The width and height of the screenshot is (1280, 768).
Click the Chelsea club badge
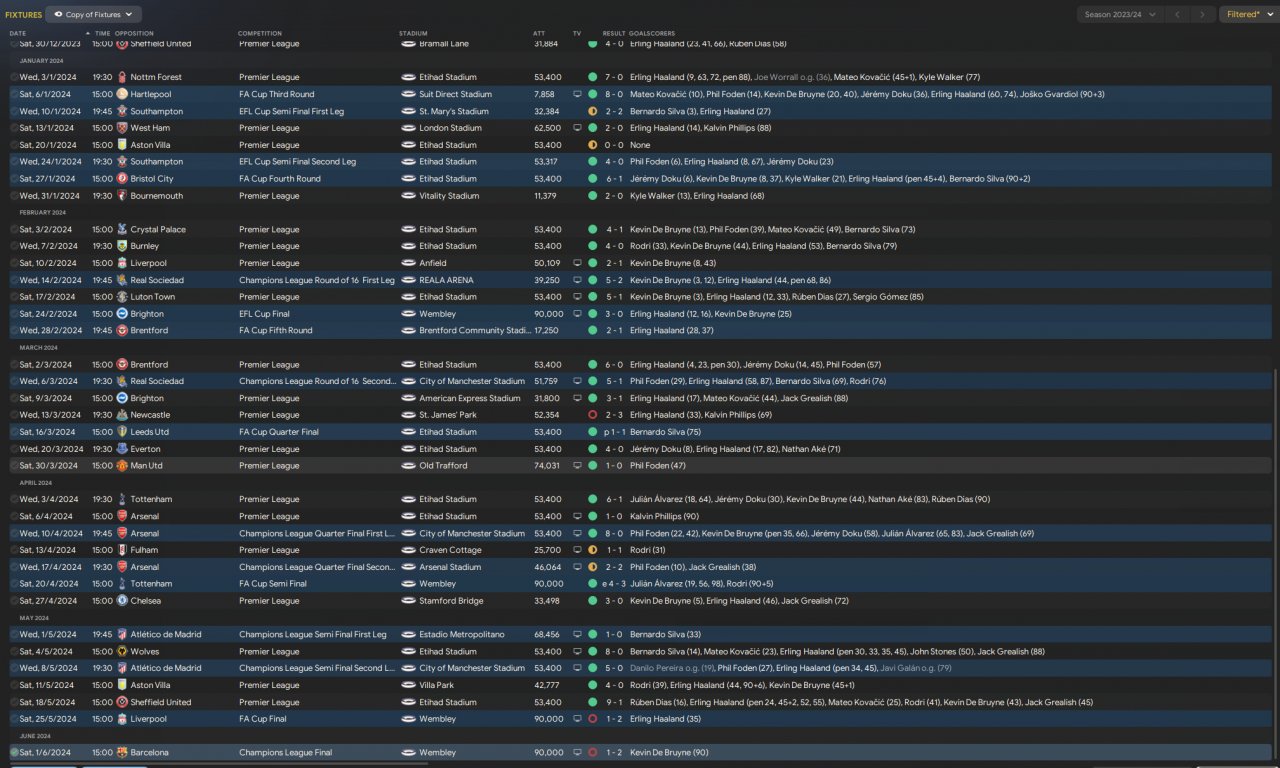[122, 601]
